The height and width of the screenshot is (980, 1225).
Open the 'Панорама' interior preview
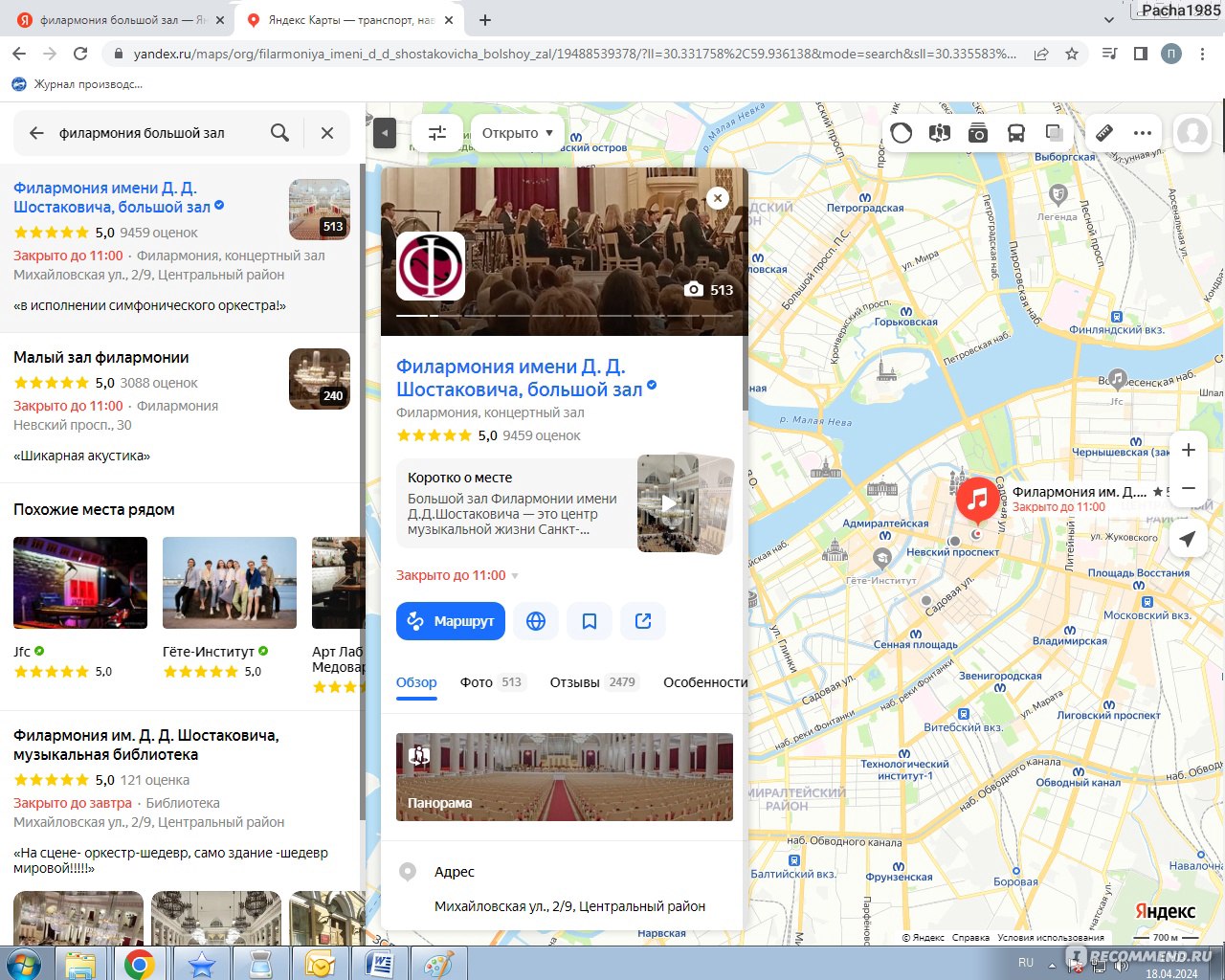pos(565,777)
